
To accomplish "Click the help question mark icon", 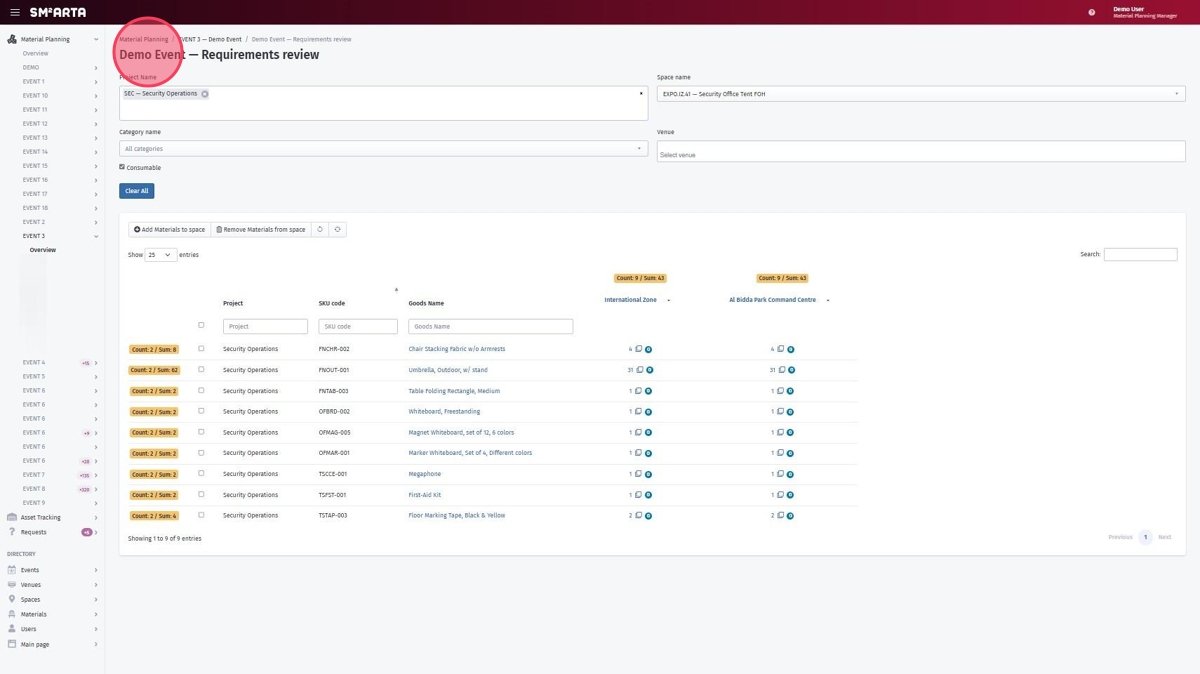I will point(1091,13).
